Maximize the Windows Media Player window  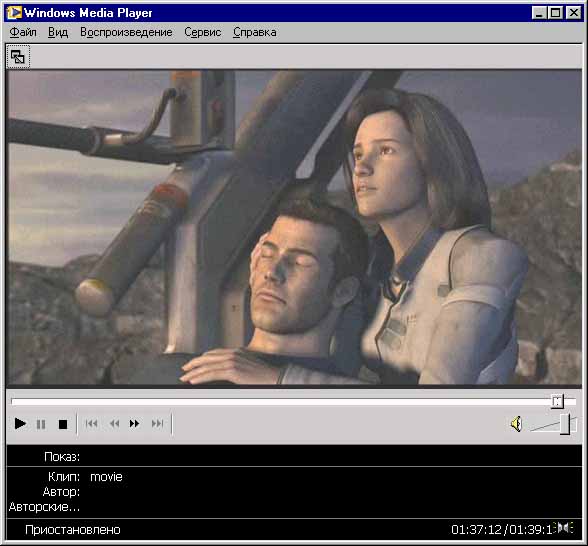(x=555, y=13)
